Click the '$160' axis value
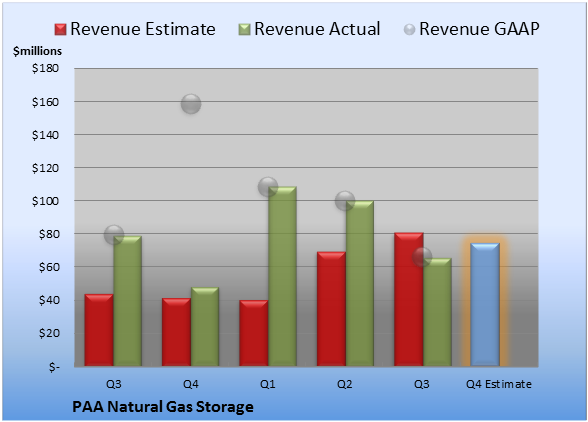The height and width of the screenshot is (422, 588). (45, 102)
